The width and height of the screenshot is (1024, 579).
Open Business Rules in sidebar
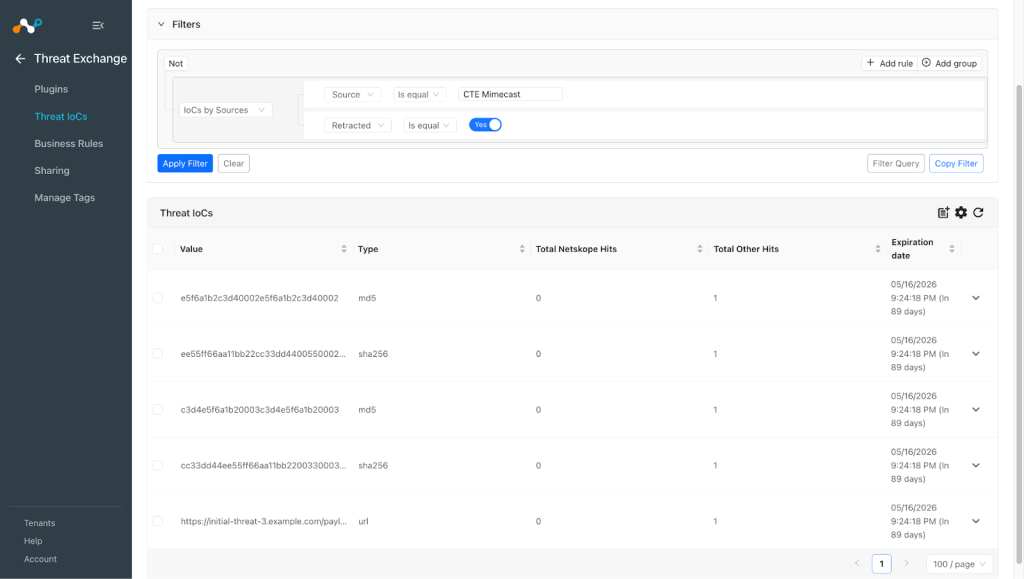pos(69,144)
